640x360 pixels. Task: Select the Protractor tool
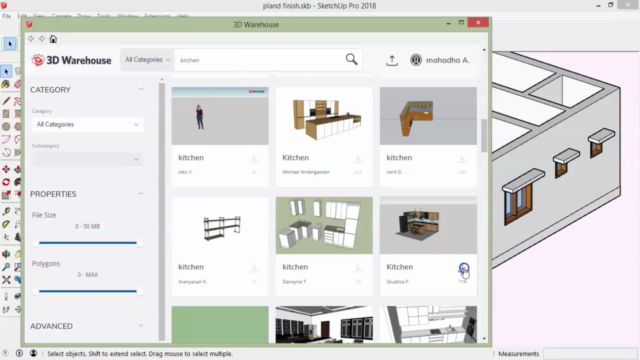(6, 224)
